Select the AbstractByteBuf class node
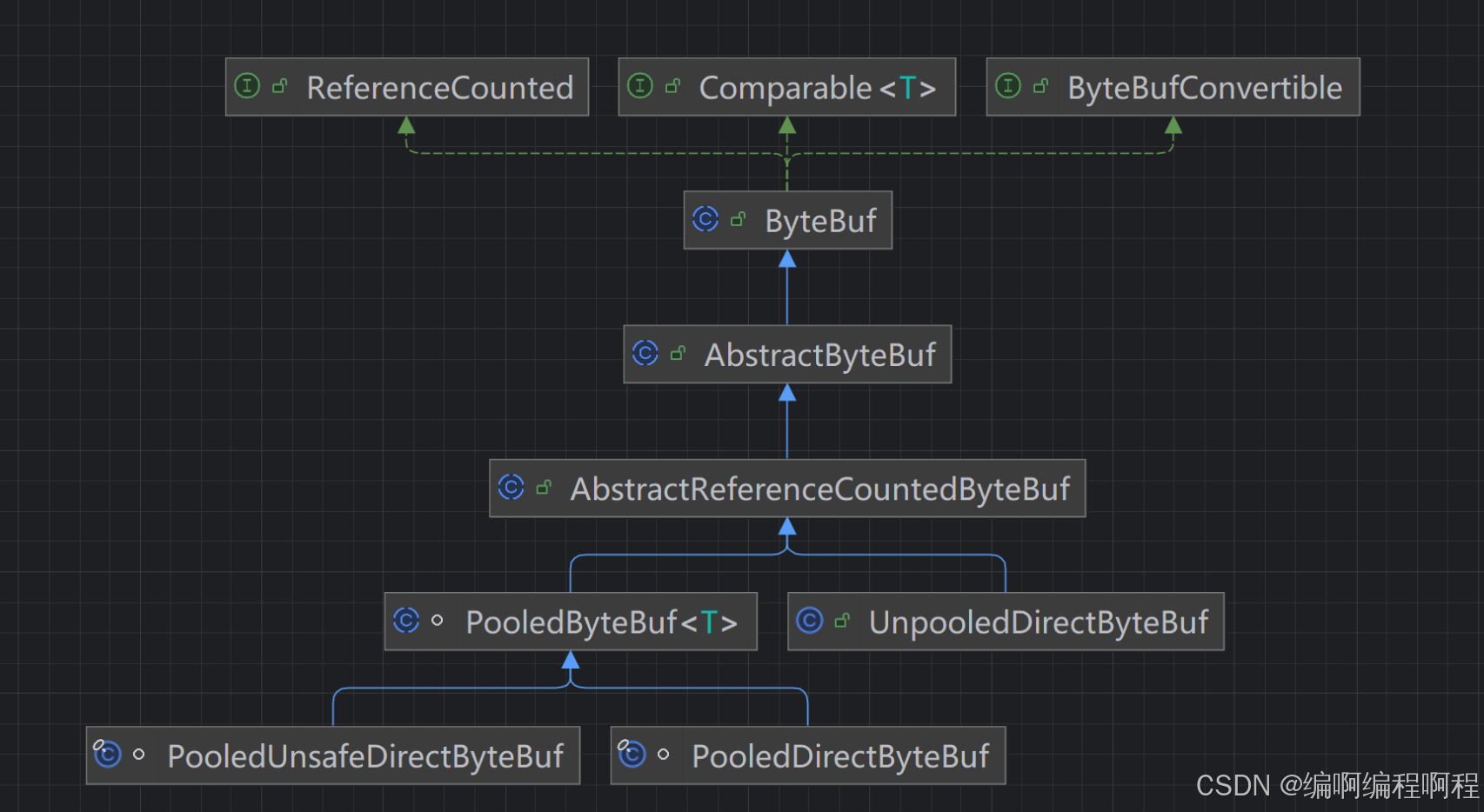This screenshot has width=1484, height=812. coord(787,354)
